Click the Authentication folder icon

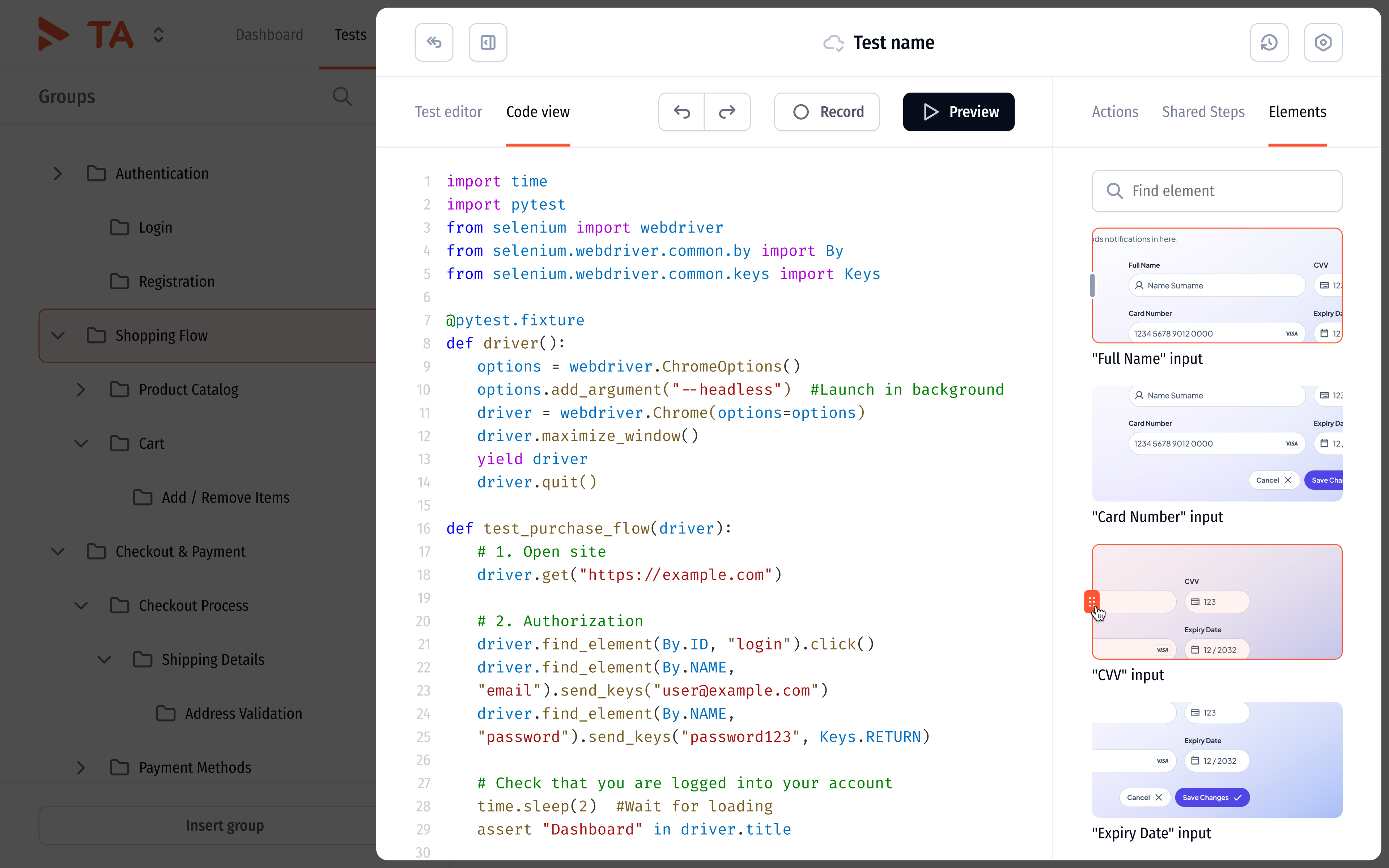[97, 173]
